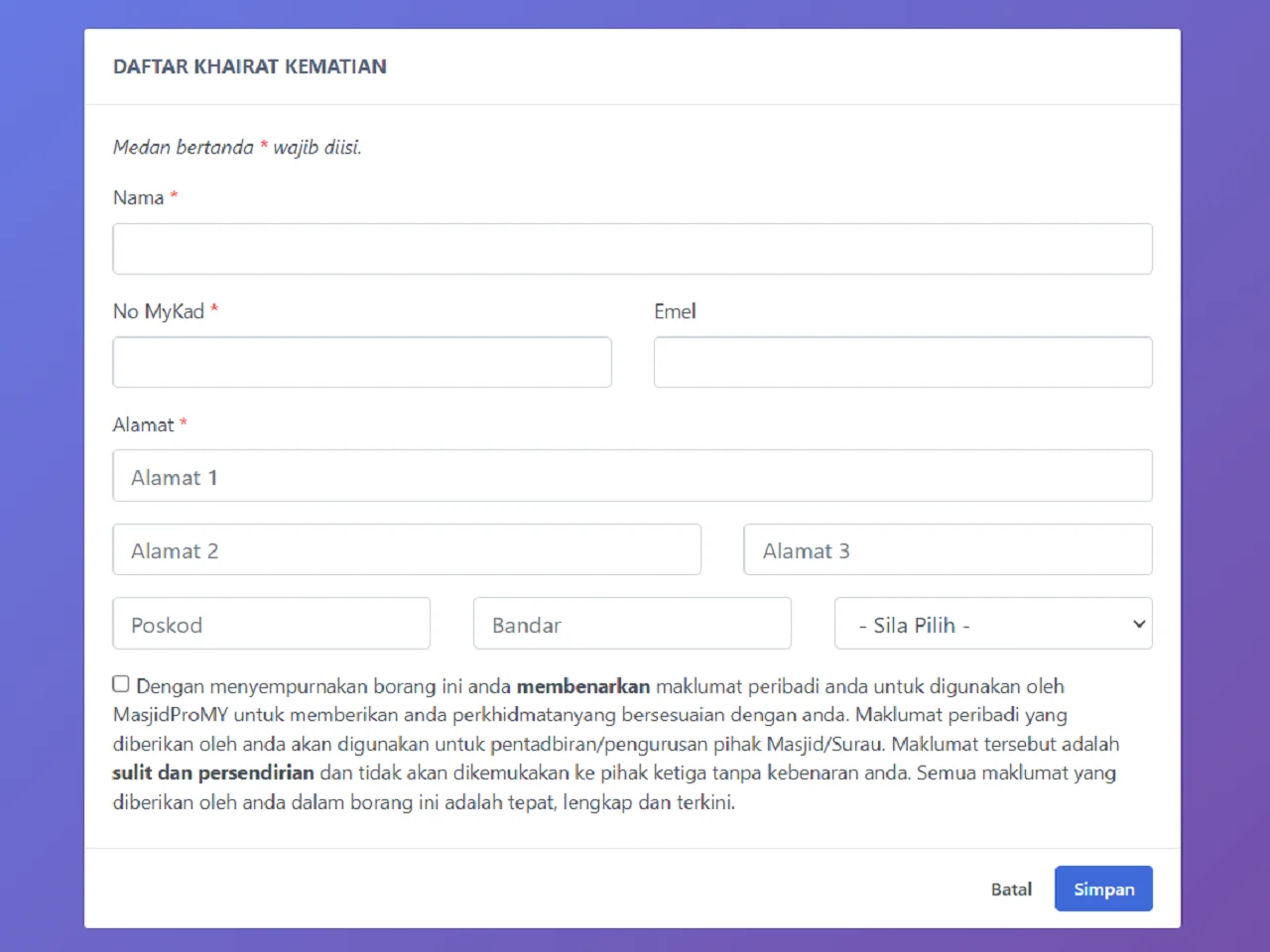The image size is (1270, 952).
Task: Click the Alamat 3 address field
Action: coord(948,550)
